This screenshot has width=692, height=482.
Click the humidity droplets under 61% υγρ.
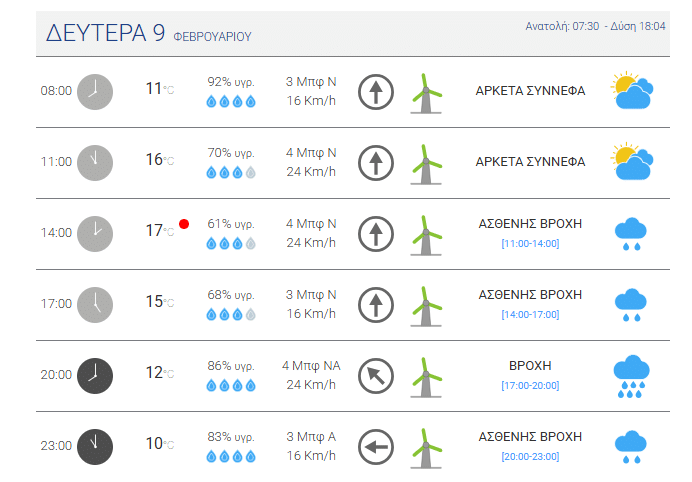tap(230, 243)
